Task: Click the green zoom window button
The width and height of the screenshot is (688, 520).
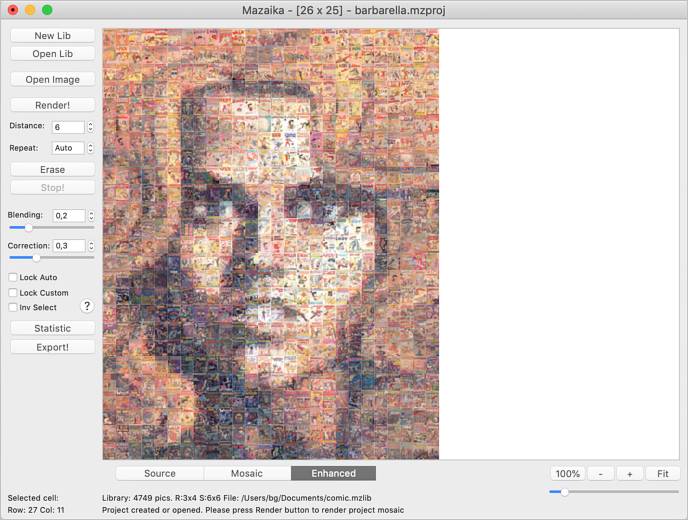Action: click(x=47, y=10)
